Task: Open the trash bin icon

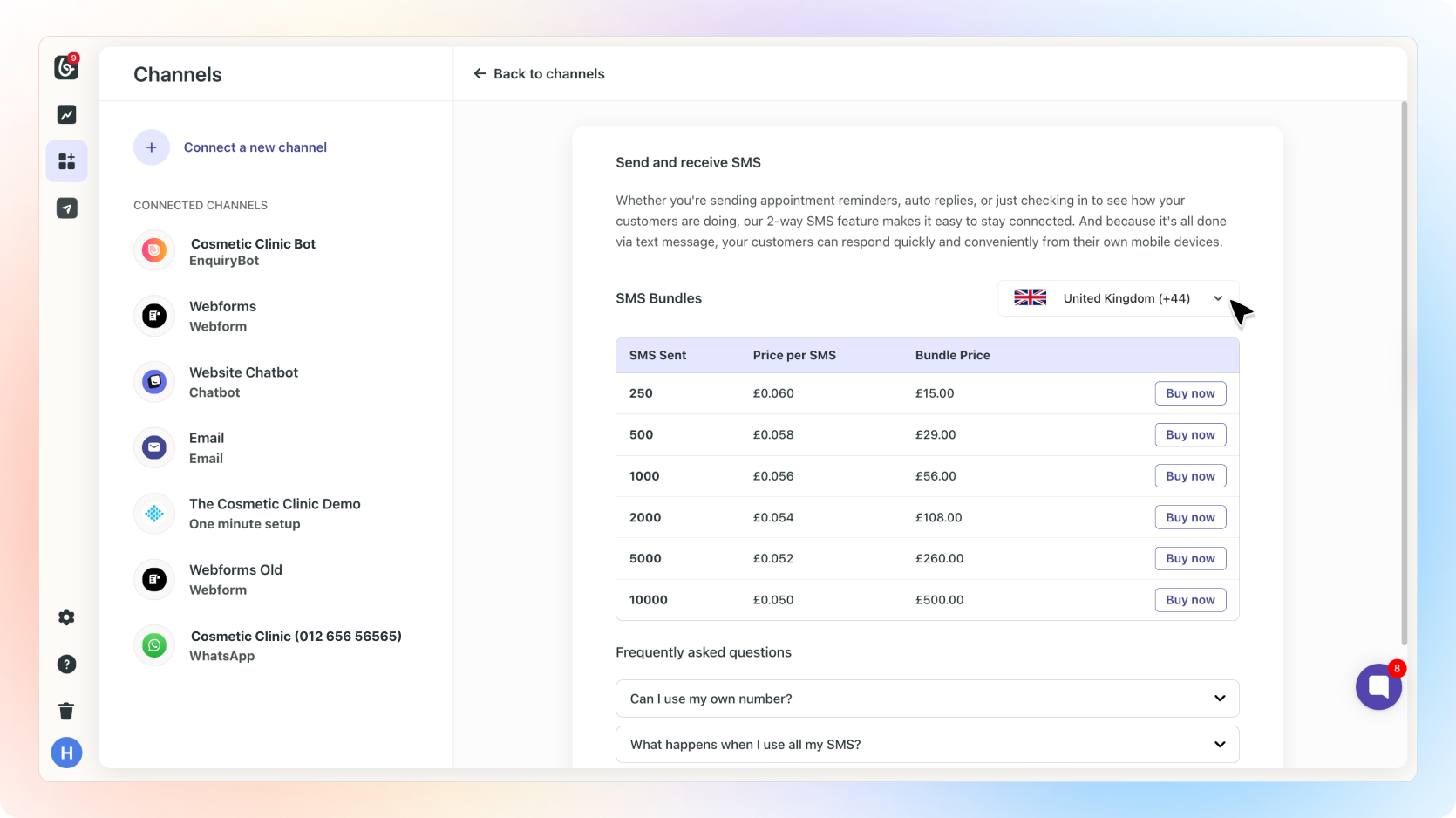Action: click(66, 711)
